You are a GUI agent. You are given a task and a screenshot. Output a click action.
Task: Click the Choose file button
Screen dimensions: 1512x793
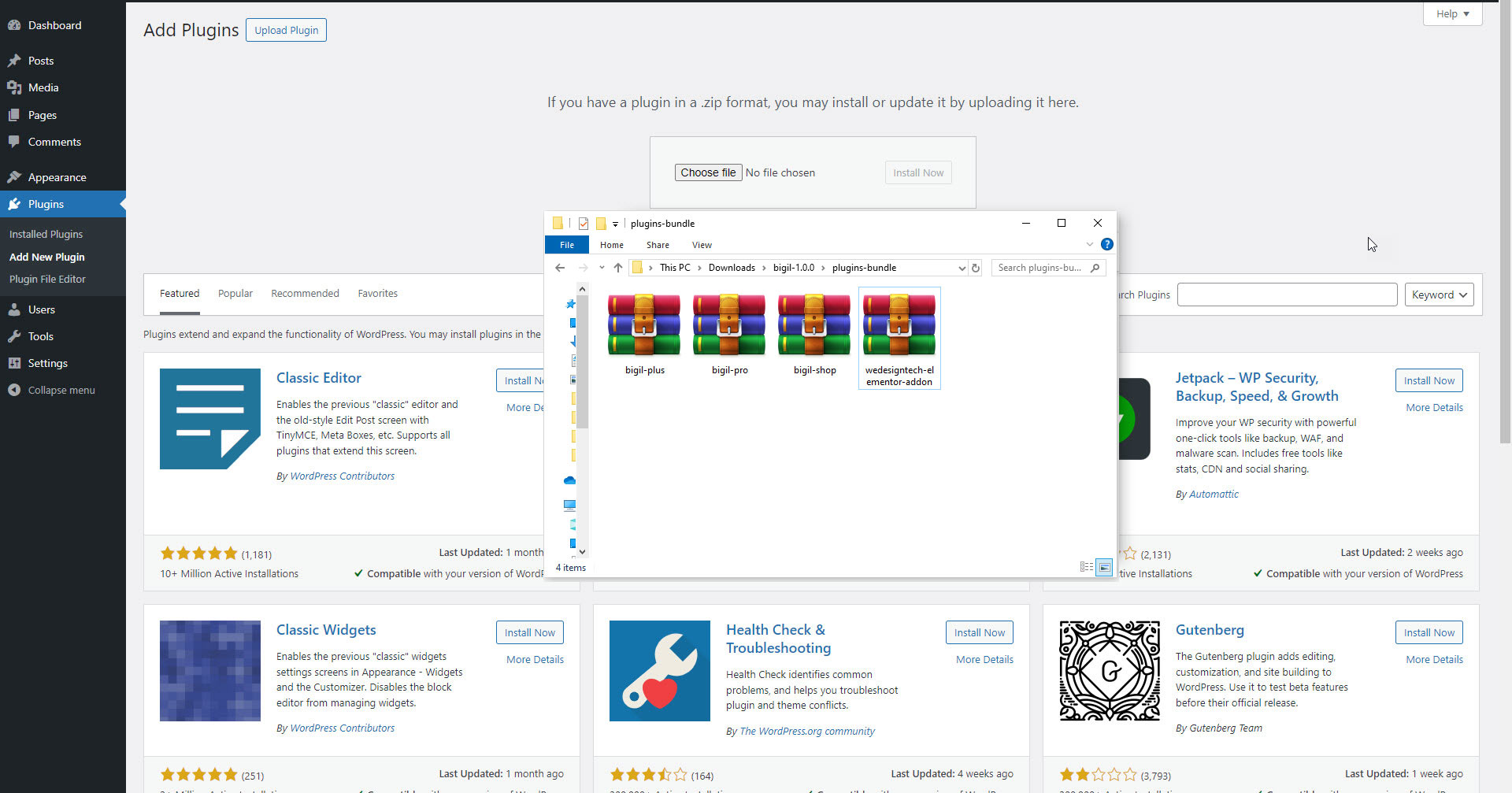click(708, 172)
